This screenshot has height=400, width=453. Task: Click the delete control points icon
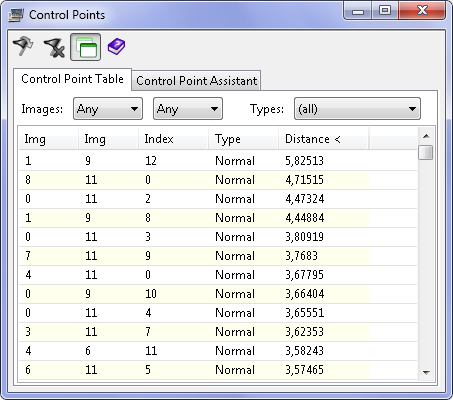click(54, 47)
